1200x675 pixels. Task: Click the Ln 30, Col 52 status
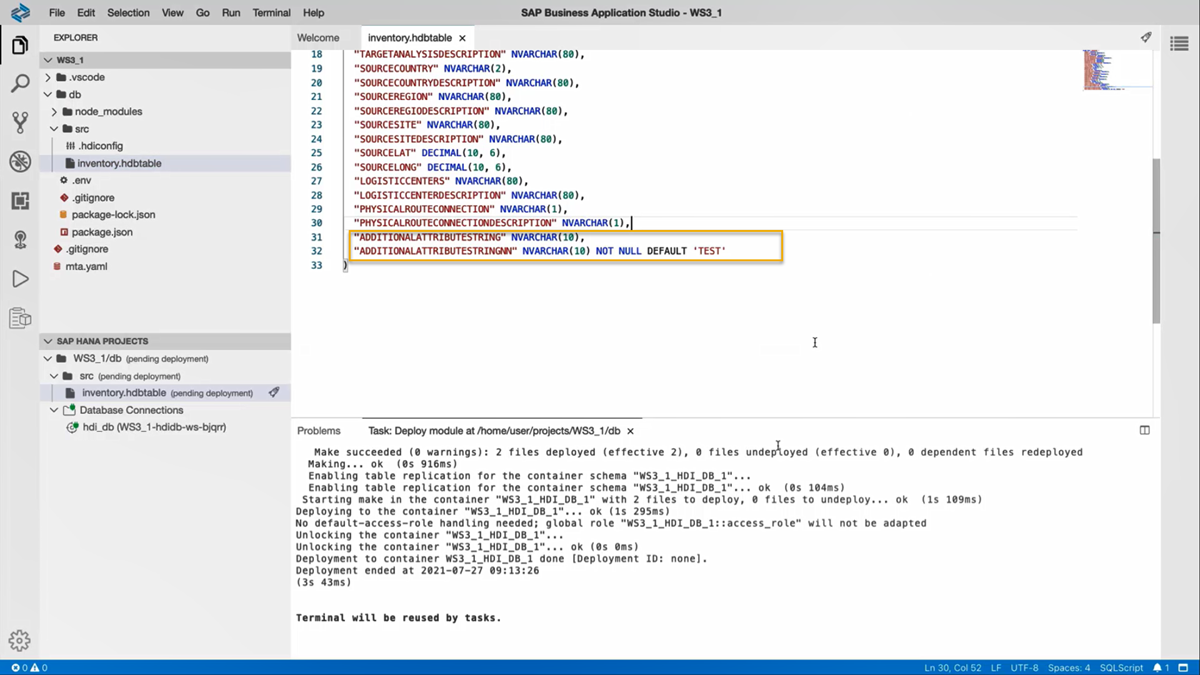pos(951,667)
